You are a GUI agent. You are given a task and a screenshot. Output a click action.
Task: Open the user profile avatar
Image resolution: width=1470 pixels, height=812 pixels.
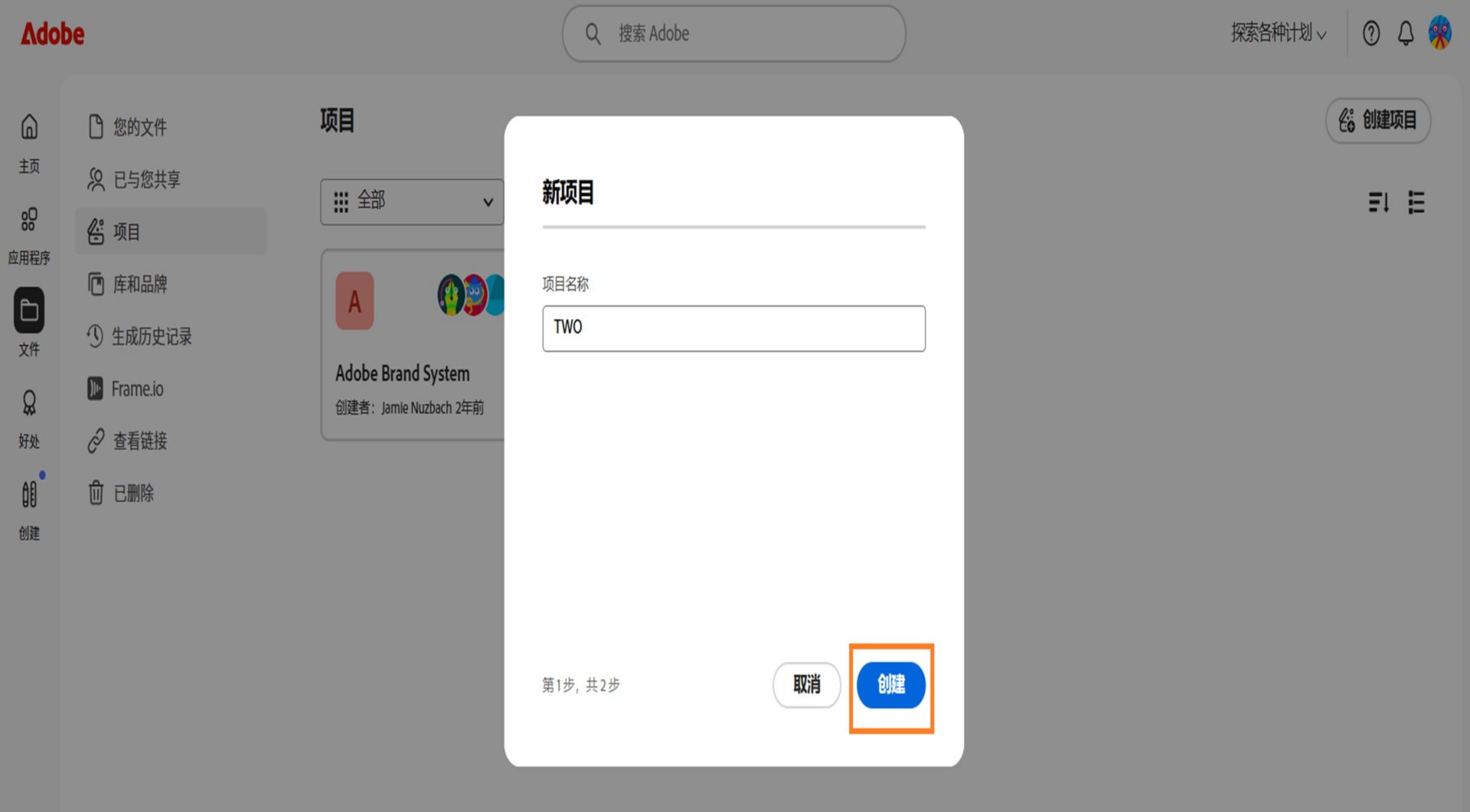(1440, 33)
